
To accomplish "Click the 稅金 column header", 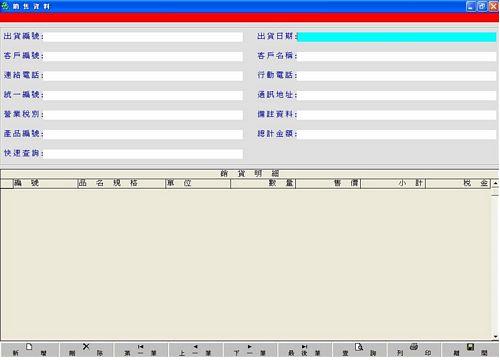I will (458, 183).
